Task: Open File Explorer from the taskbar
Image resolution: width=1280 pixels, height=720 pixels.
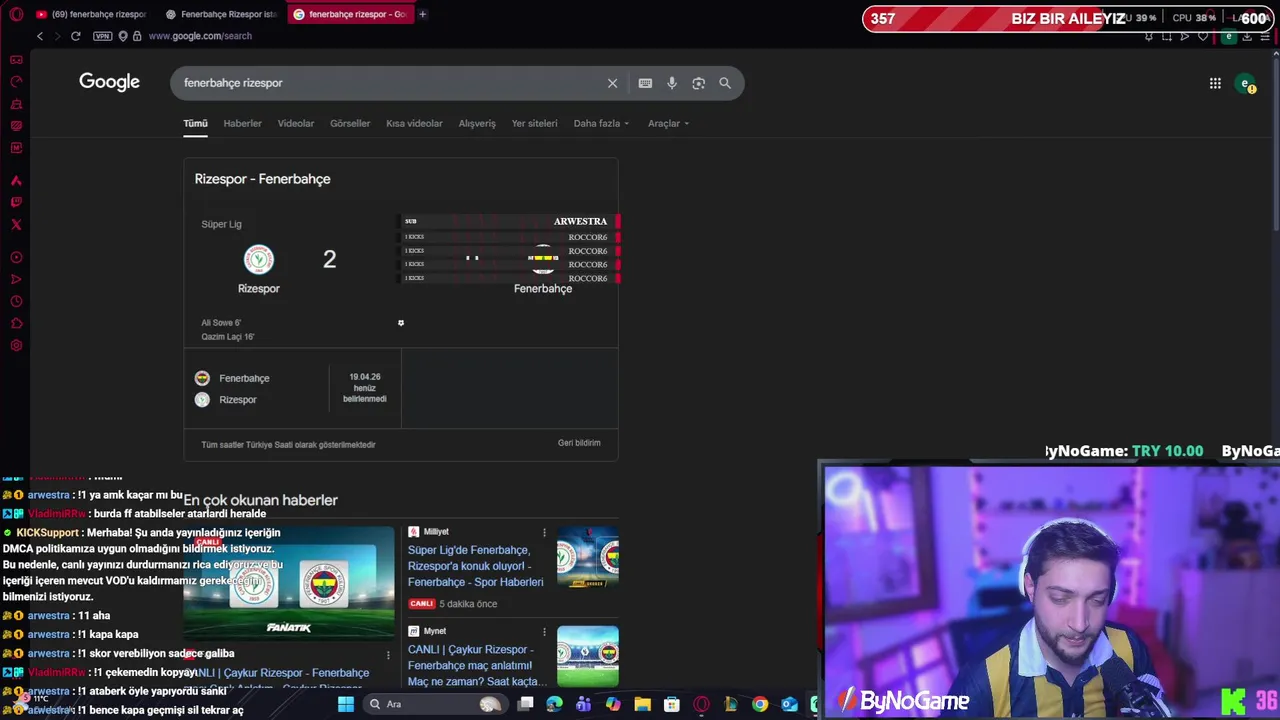Action: tap(642, 704)
